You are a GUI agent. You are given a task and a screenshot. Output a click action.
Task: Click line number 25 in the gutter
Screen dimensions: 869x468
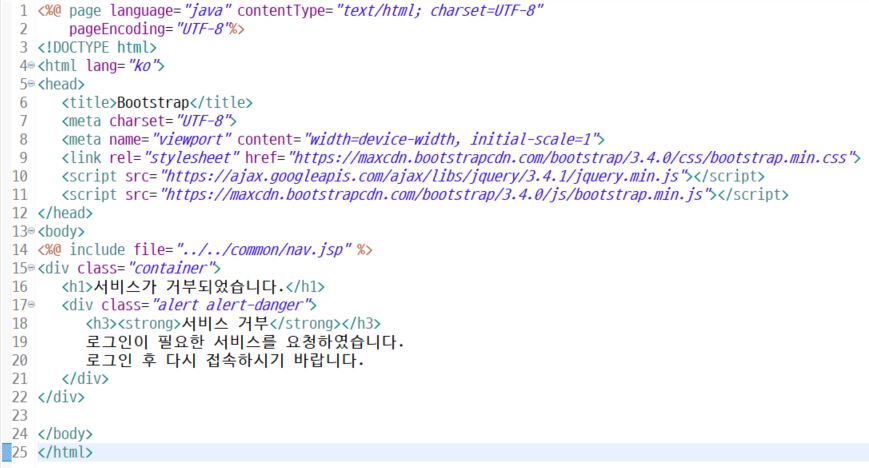click(x=19, y=452)
